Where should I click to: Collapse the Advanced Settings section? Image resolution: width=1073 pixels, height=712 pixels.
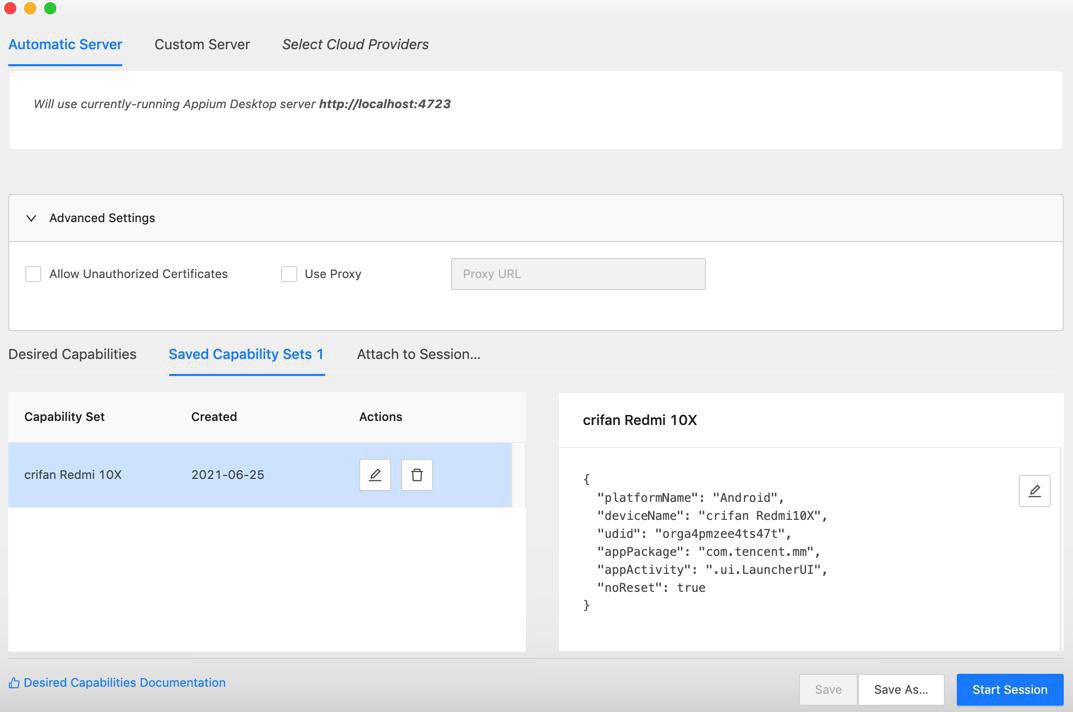pyautogui.click(x=31, y=218)
